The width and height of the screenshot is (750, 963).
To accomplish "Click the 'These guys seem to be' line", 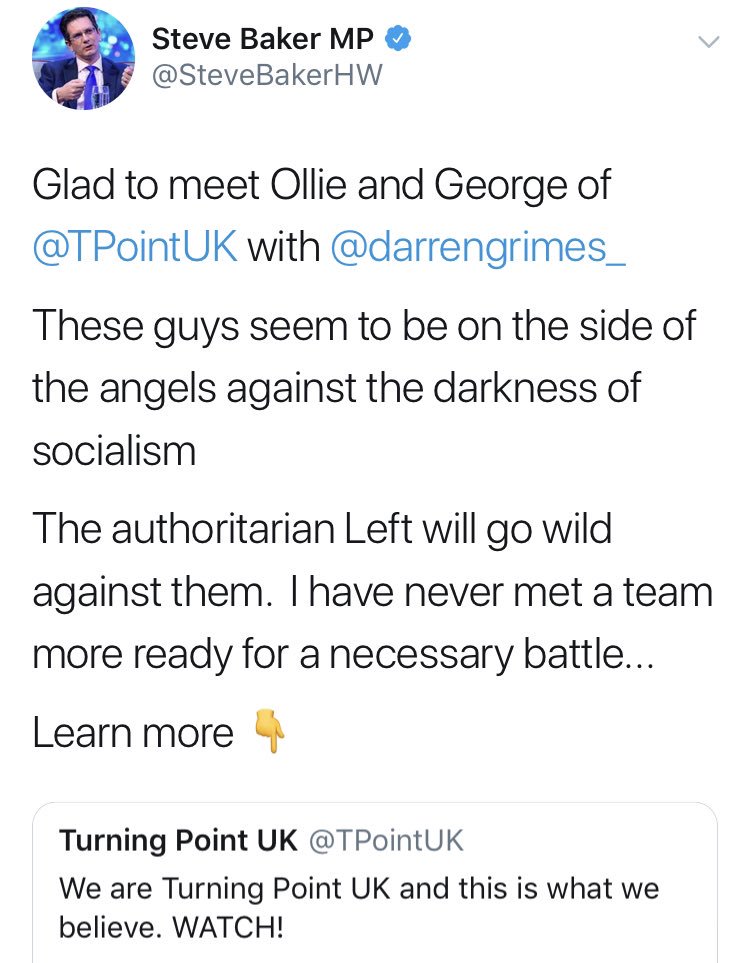I will coord(364,326).
